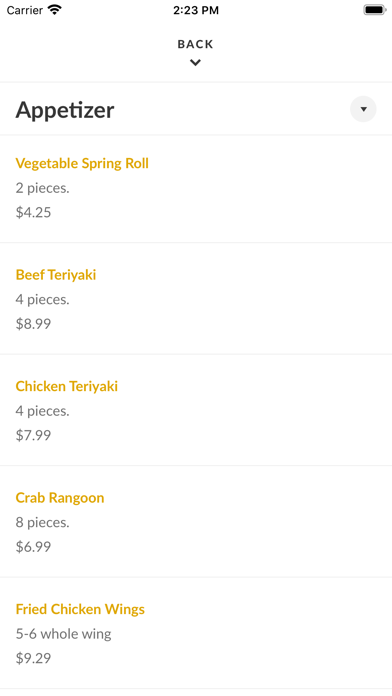Tap the 2 pieces description text
Screen dimensions: 392x696
tap(43, 188)
